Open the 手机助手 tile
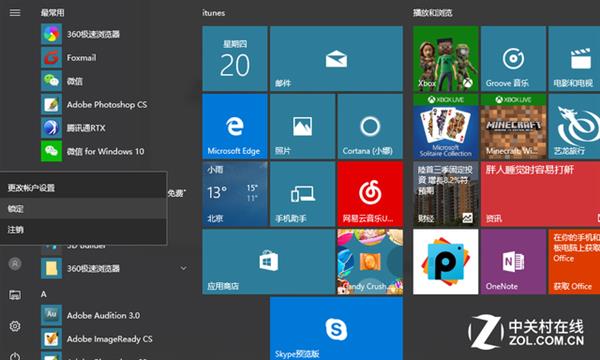The image size is (600, 360). [303, 194]
